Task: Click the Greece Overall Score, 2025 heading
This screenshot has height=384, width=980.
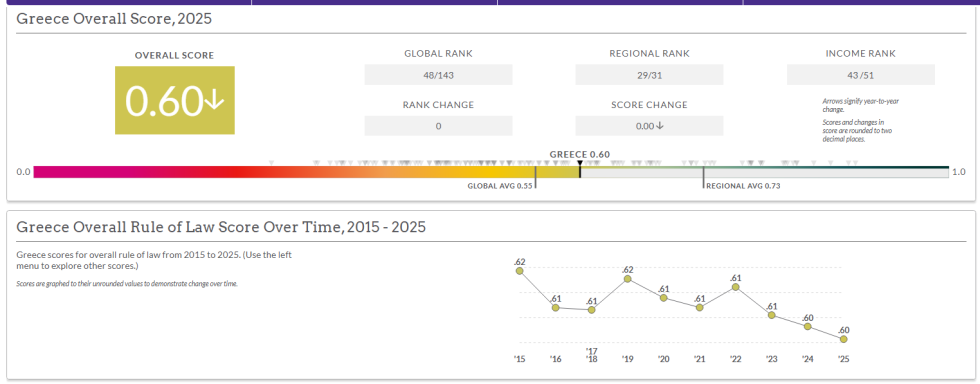Action: tap(114, 19)
